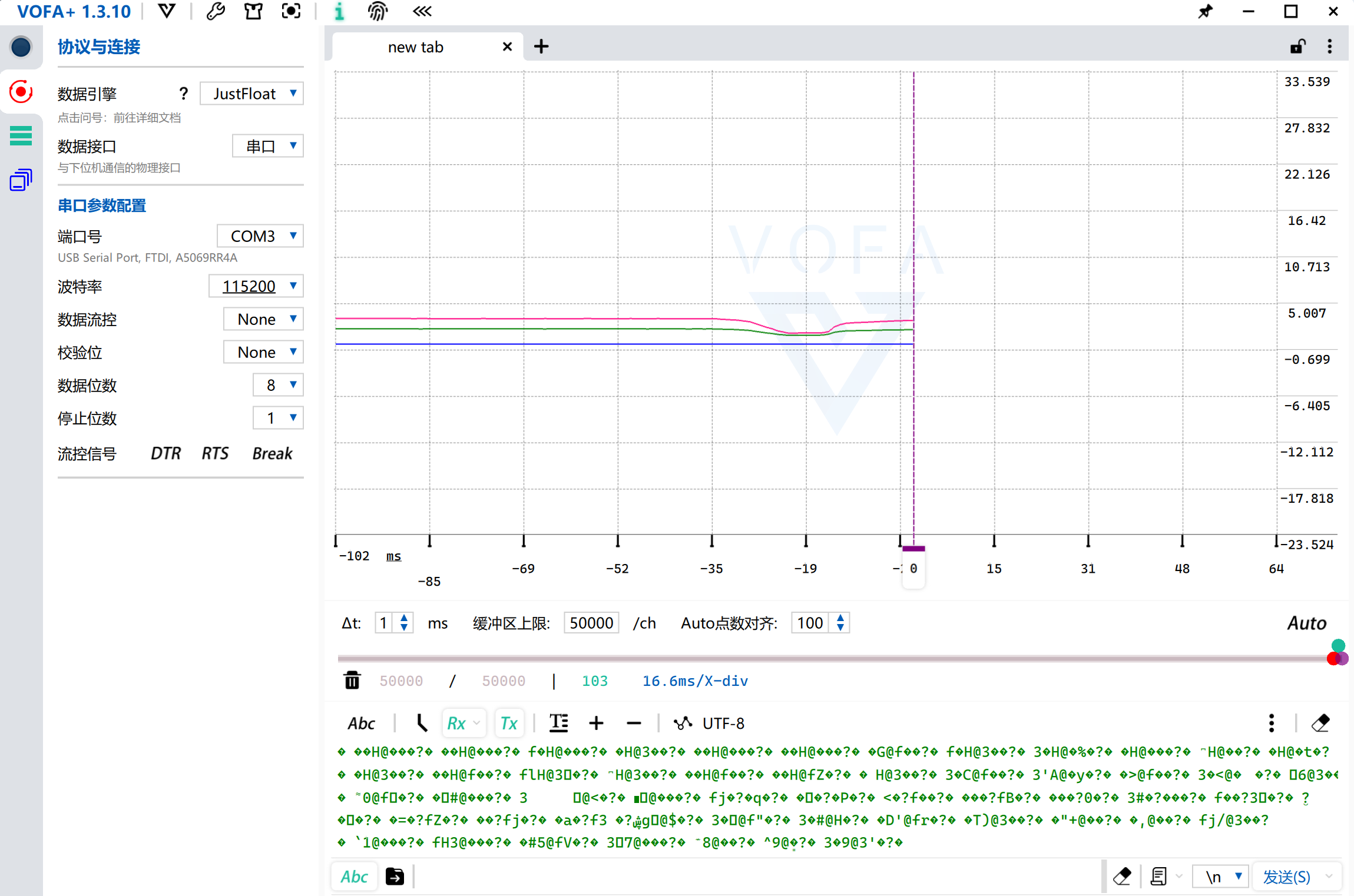Viewport: 1354px width, 896px height.
Task: Click the screenshot capture icon in title bar
Action: click(x=291, y=11)
